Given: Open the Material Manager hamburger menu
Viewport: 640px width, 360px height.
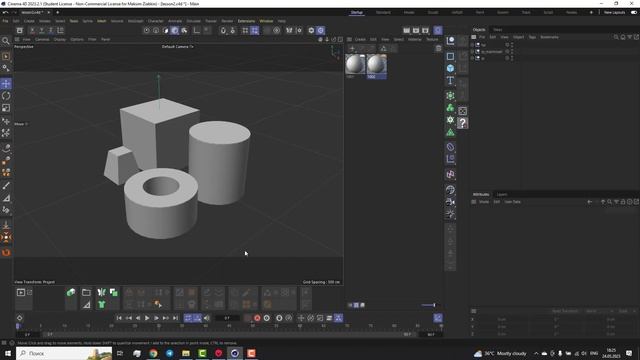Looking at the screenshot, I should point(349,39).
